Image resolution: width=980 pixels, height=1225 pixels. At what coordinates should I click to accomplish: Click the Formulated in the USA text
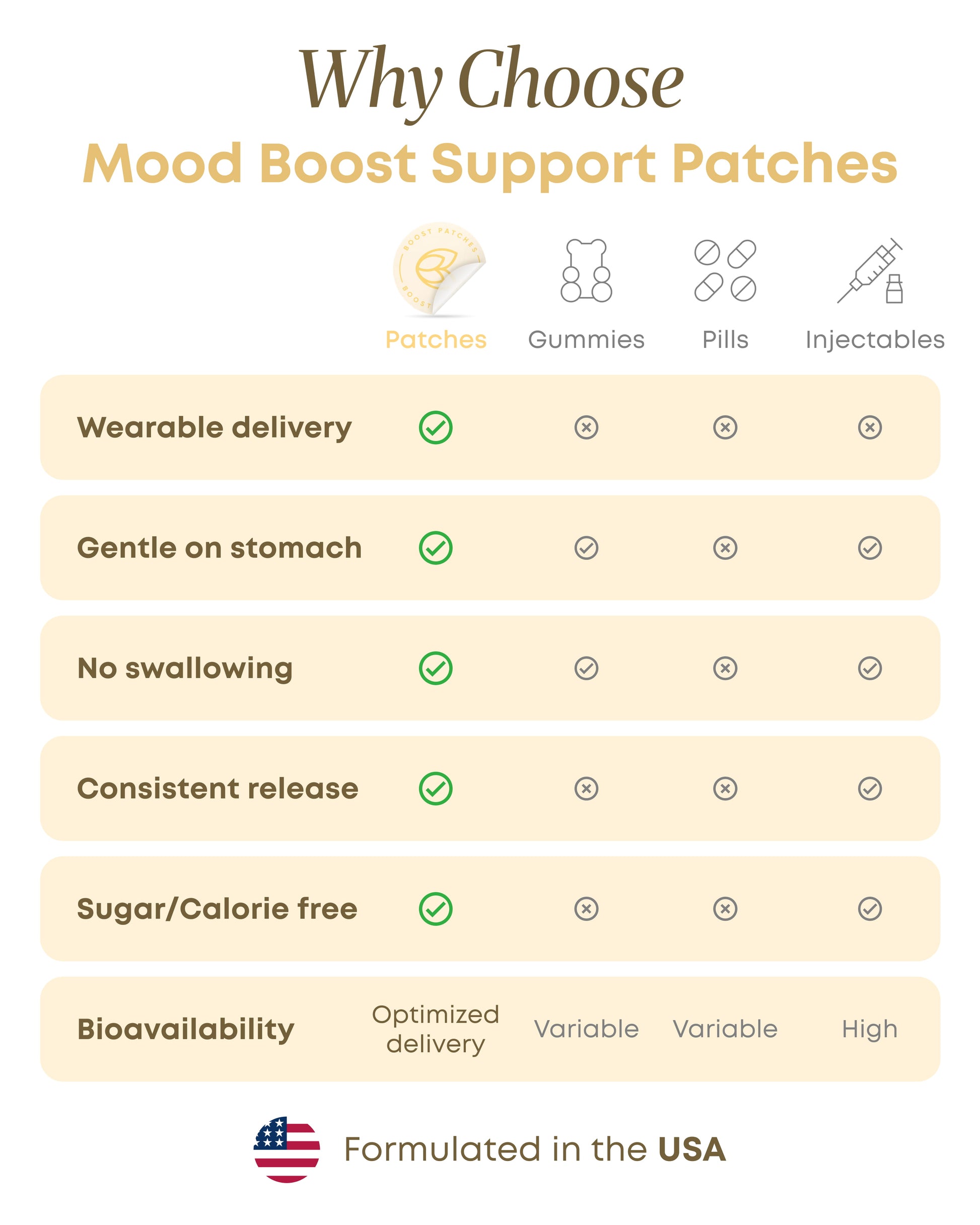pyautogui.click(x=534, y=1149)
